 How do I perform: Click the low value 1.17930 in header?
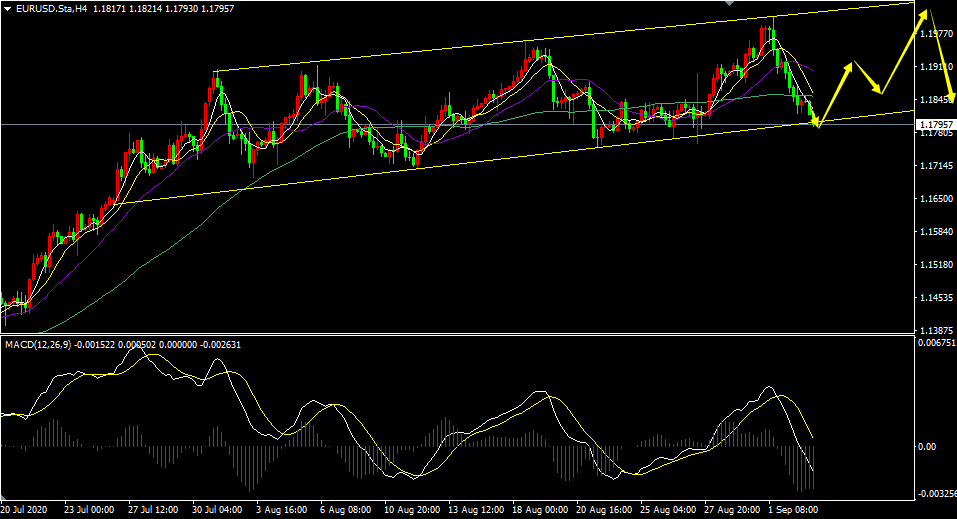[x=182, y=9]
